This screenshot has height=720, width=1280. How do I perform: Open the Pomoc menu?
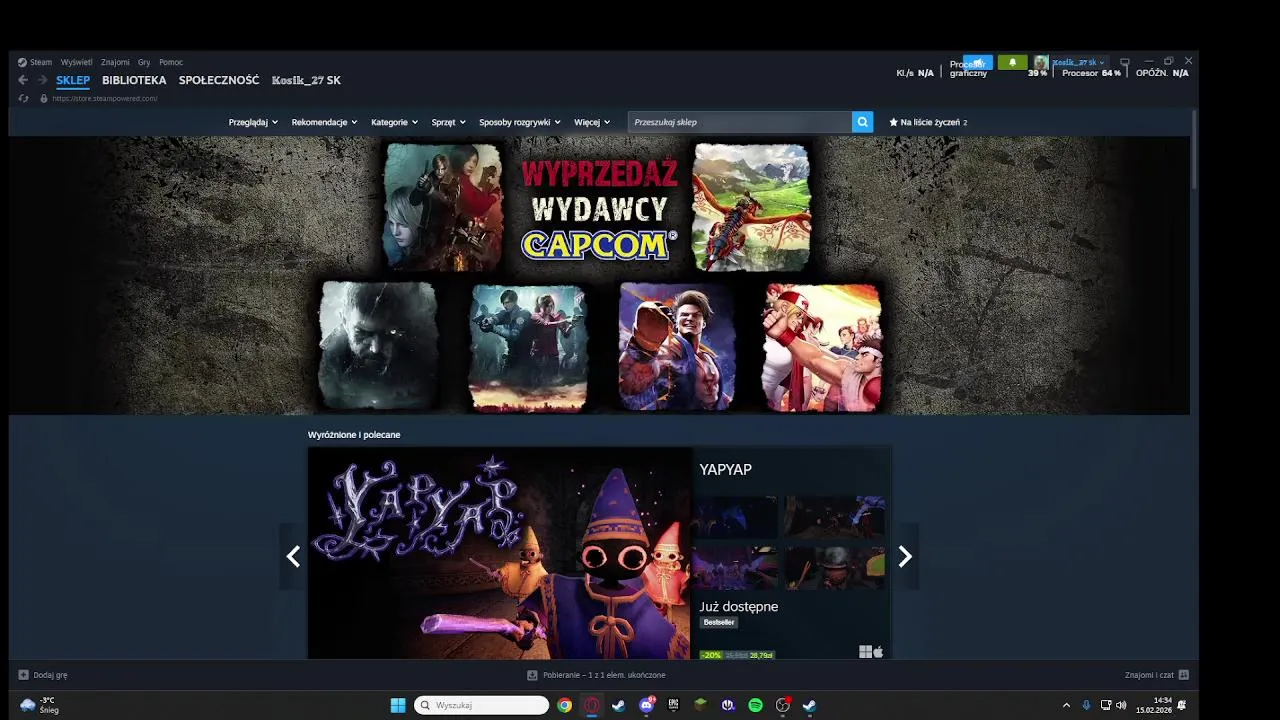coord(171,62)
